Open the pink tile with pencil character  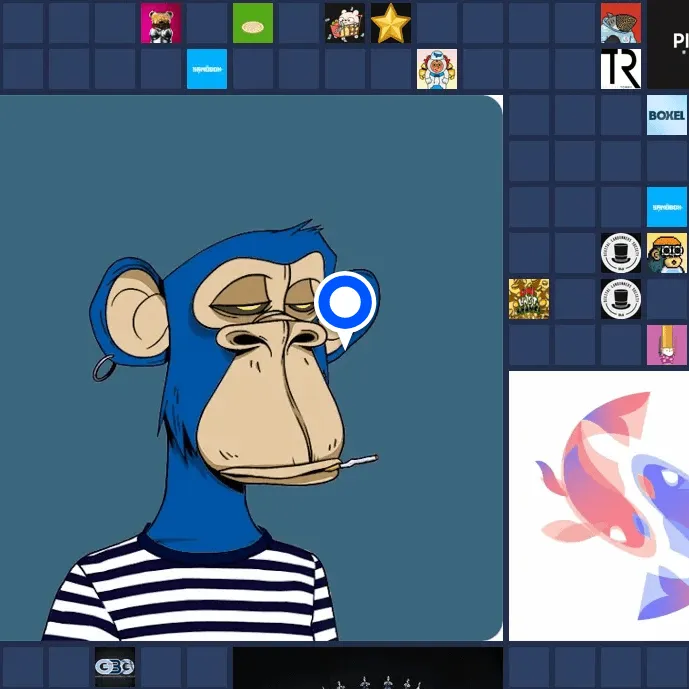(x=667, y=345)
